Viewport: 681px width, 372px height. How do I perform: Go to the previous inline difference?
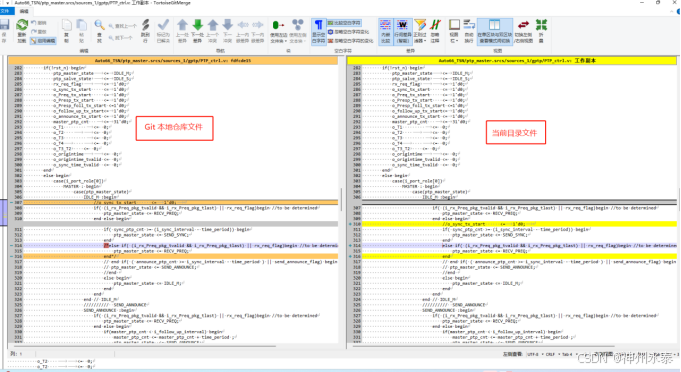coord(242,30)
